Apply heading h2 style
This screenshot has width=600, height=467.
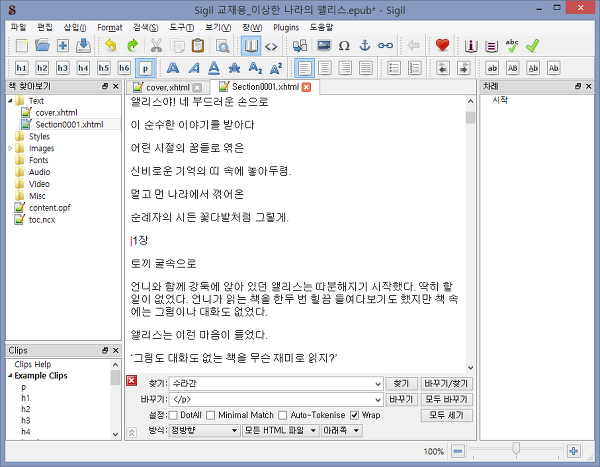coord(42,68)
